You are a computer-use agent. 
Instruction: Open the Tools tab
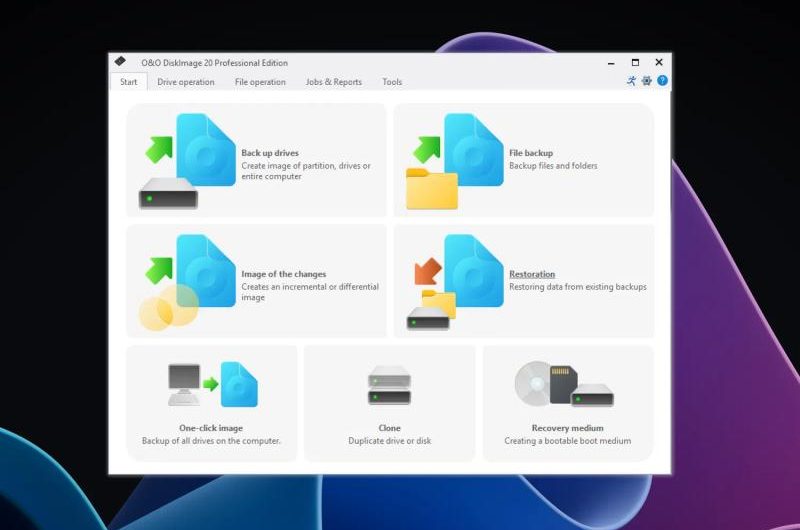(392, 82)
